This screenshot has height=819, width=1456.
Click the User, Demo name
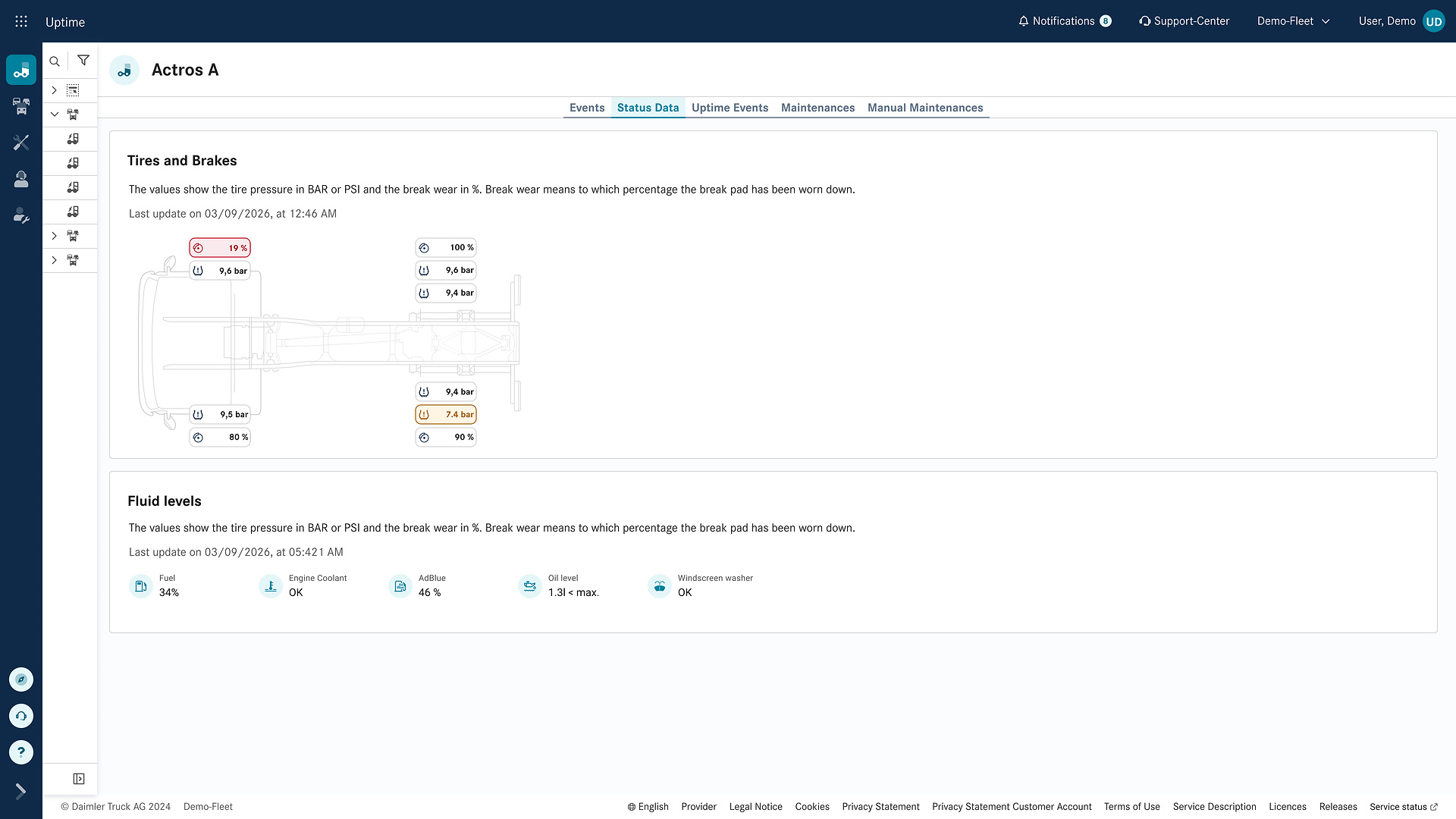(x=1387, y=21)
